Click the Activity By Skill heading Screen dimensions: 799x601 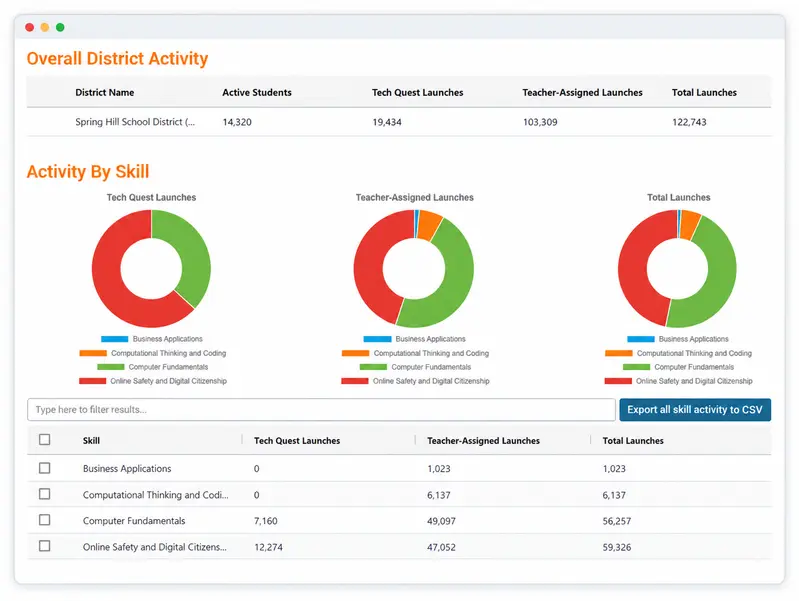[x=88, y=172]
